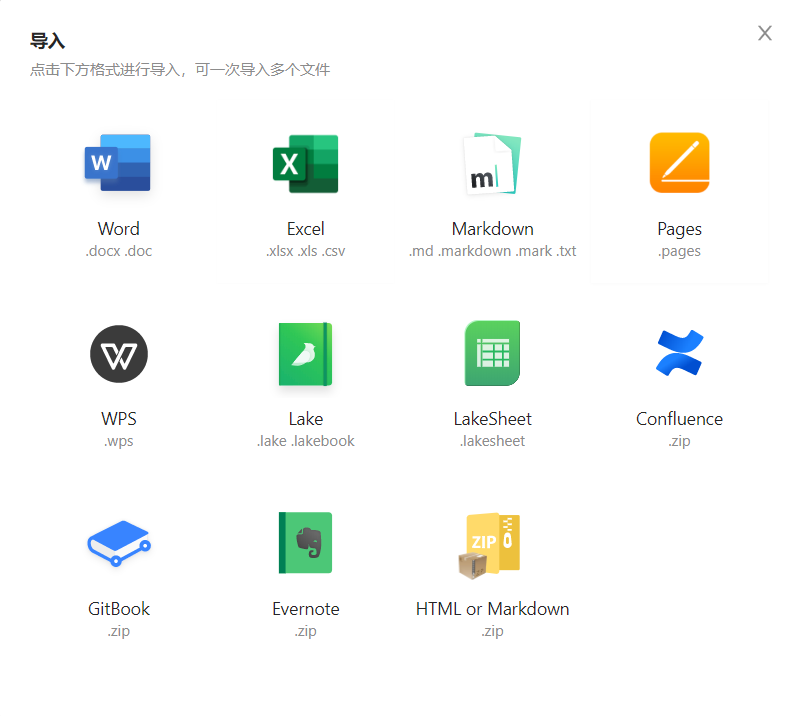Click ".zip" under GitBook
This screenshot has height=716, width=799.
point(119,631)
